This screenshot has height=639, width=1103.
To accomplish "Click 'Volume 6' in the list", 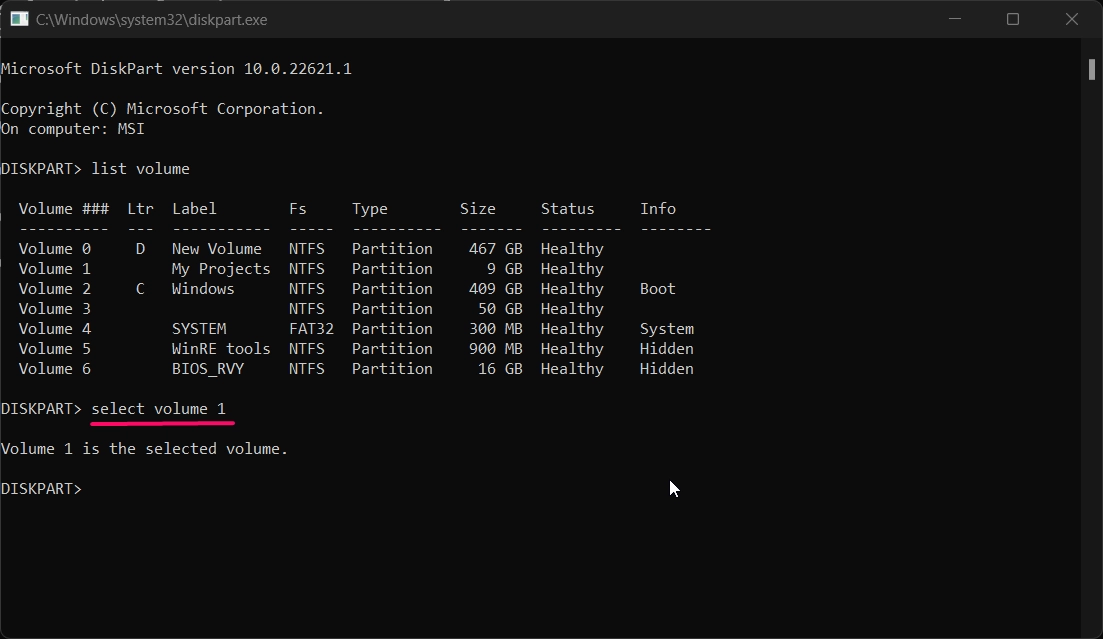I will [55, 369].
